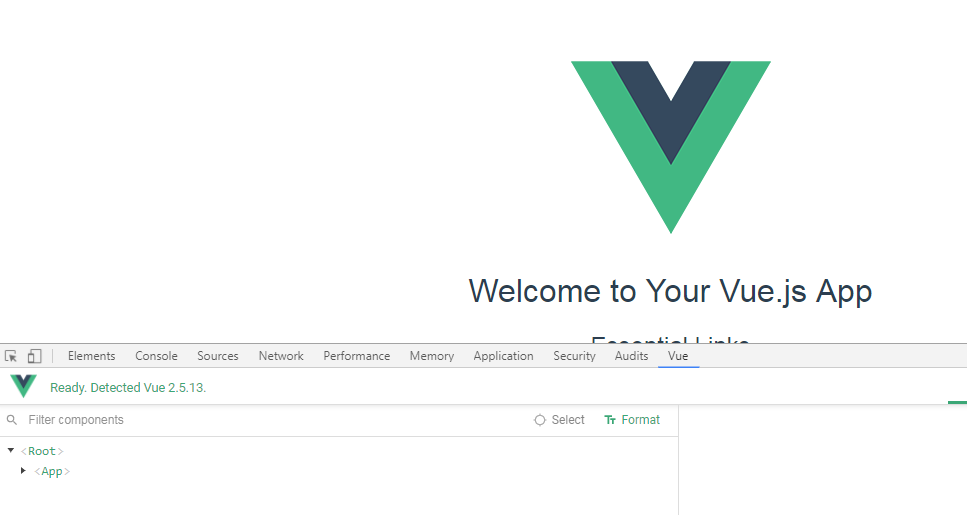Viewport: 967px width, 515px height.
Task: Switch to the Console tab
Action: [x=156, y=356]
